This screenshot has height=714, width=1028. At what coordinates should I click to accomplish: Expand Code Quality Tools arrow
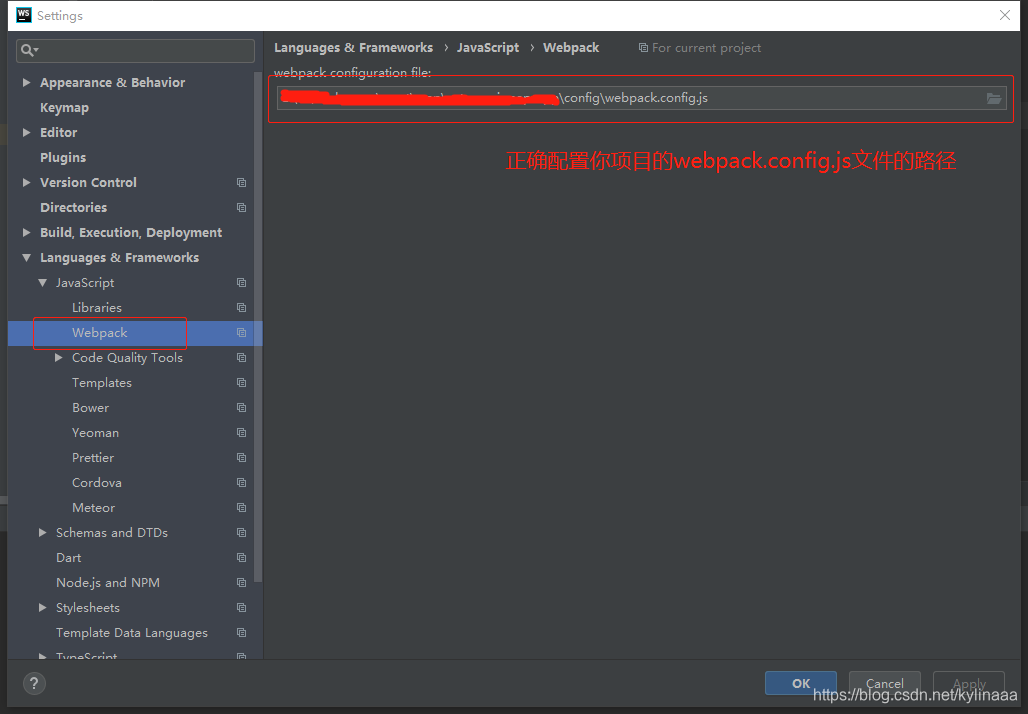58,357
